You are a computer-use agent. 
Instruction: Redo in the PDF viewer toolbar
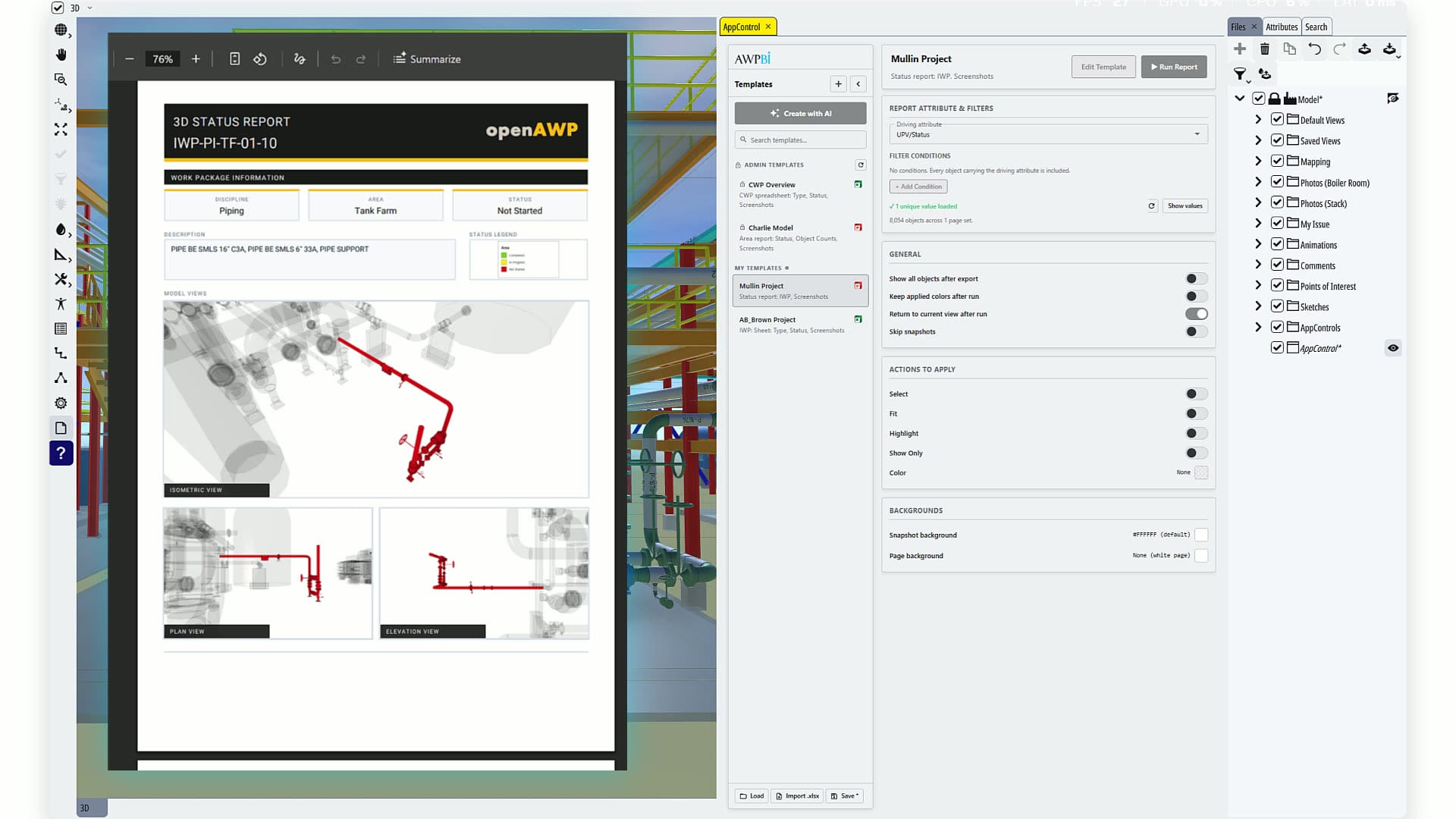(x=361, y=58)
